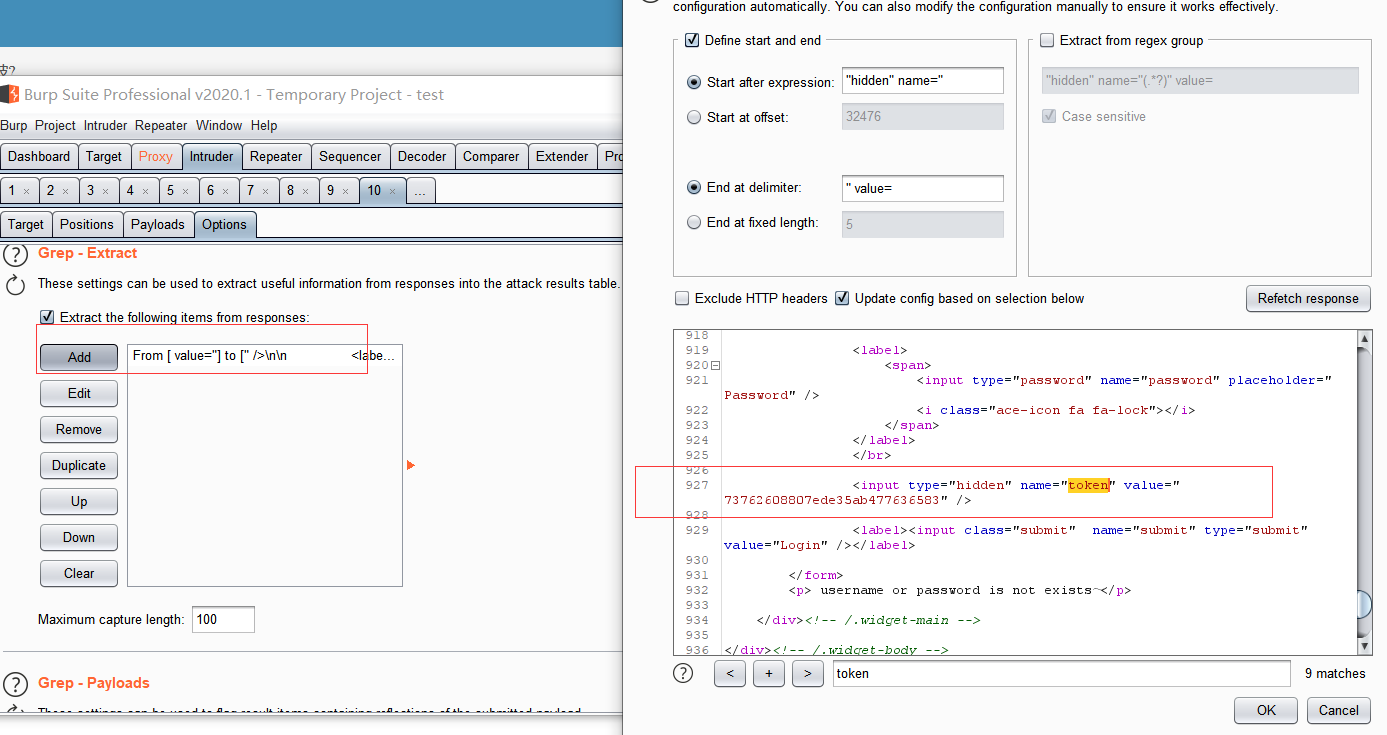Select the From [ value="] extract list entry

coord(264,356)
